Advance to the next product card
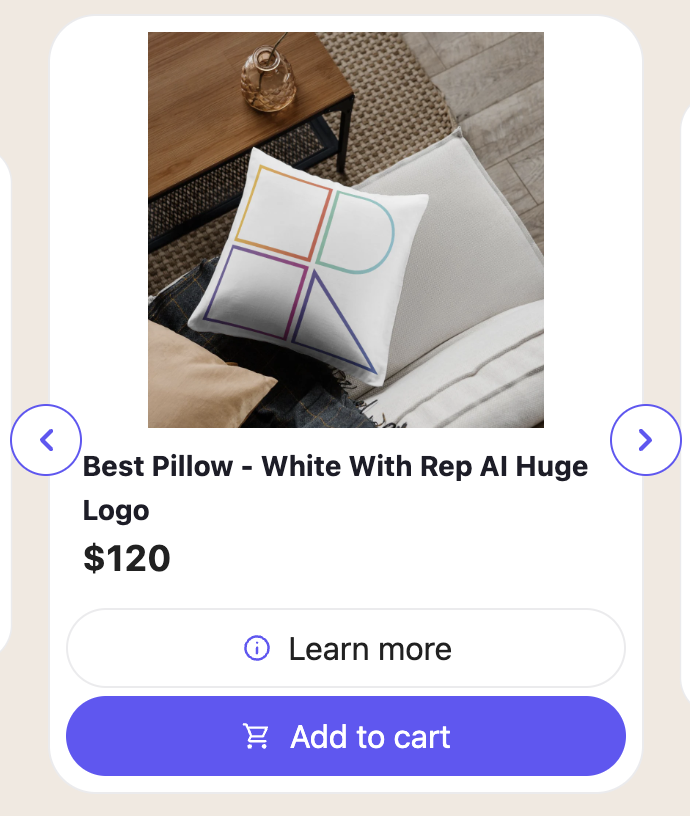 click(646, 440)
